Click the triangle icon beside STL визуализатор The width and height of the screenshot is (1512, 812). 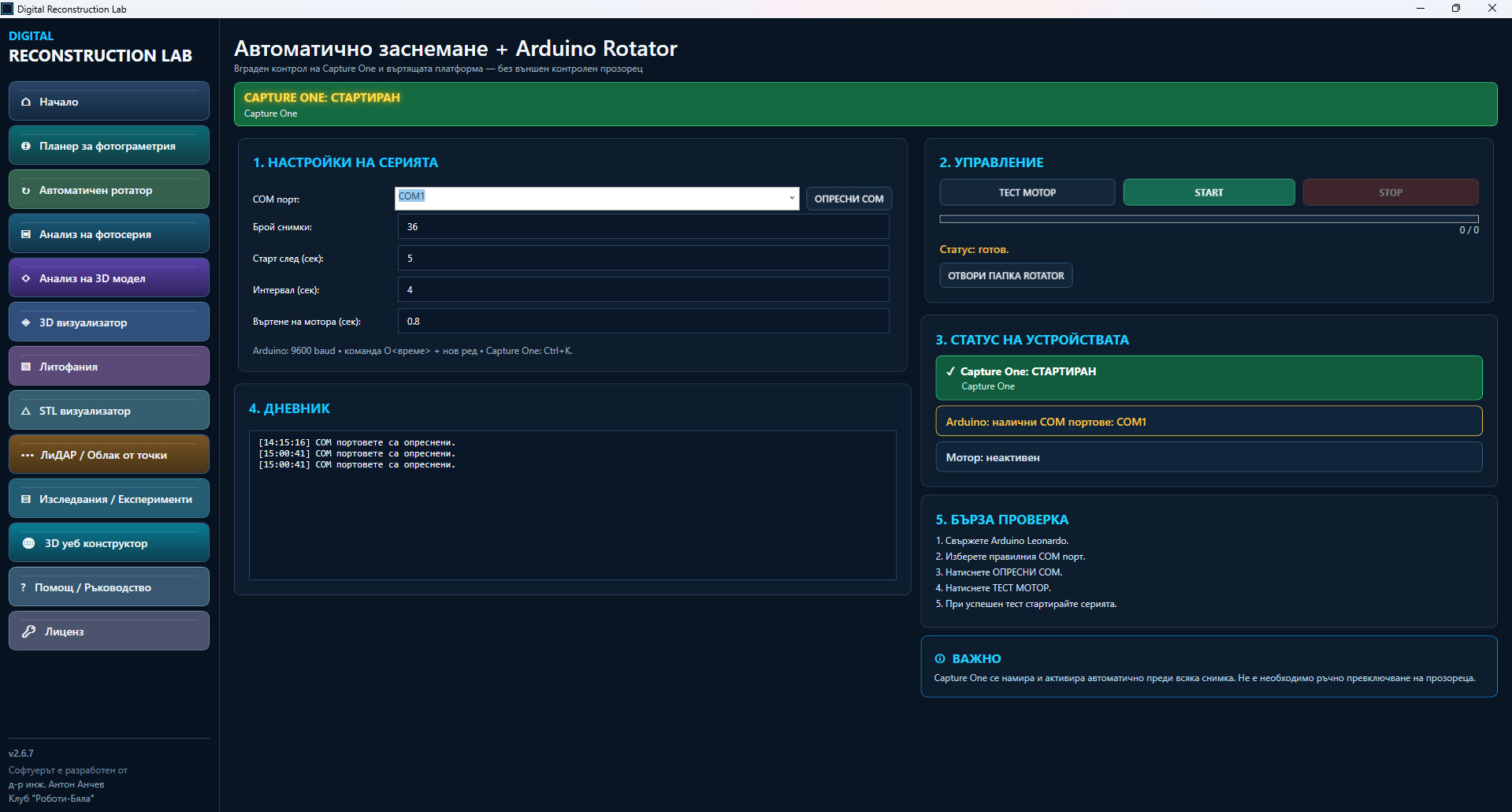(26, 411)
